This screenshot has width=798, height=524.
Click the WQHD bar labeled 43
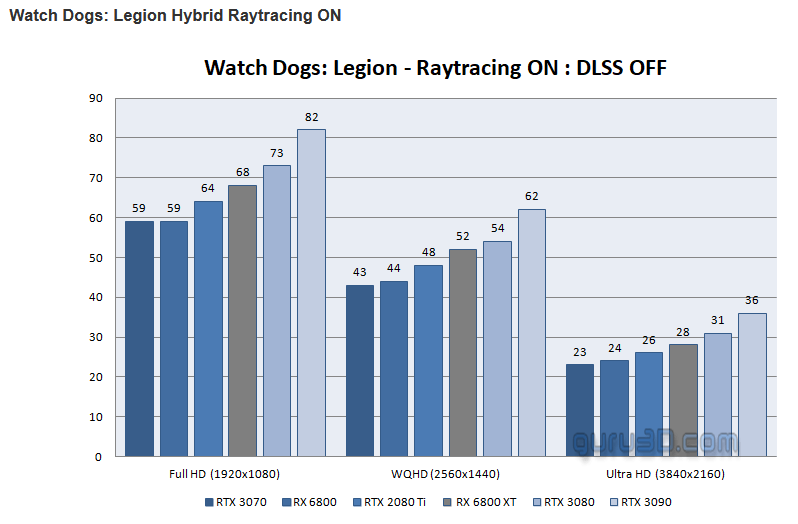(x=360, y=371)
